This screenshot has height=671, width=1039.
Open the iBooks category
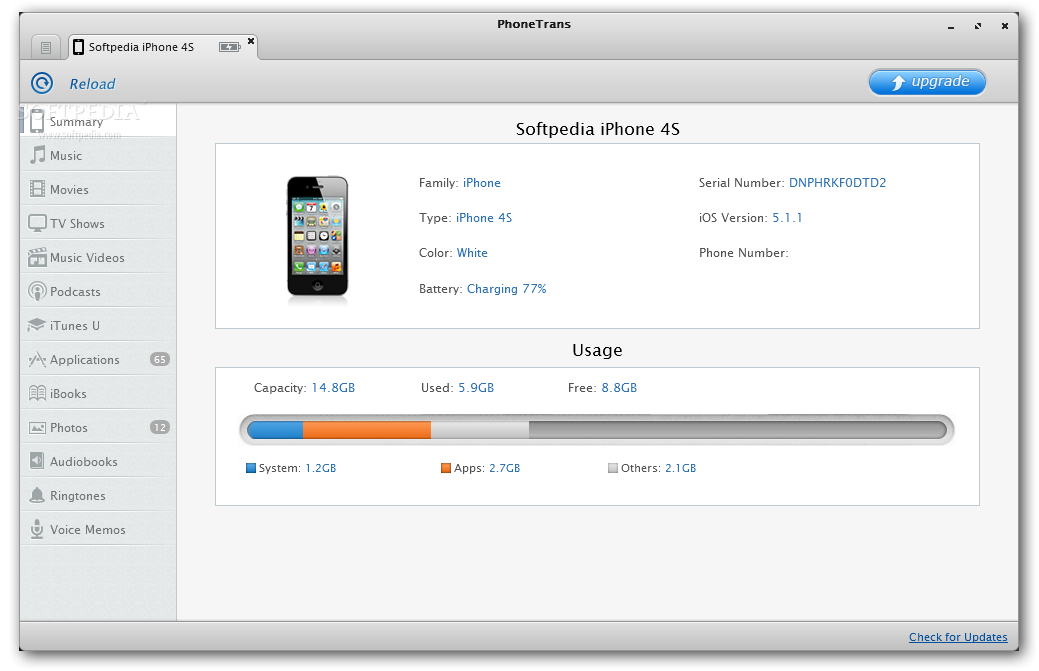click(98, 393)
